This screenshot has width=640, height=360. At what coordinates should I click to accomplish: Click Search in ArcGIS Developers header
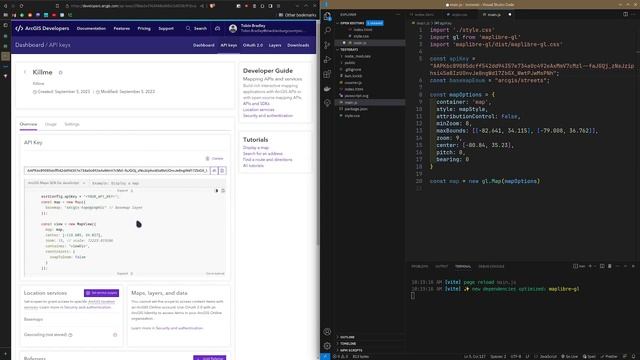tap(196, 29)
